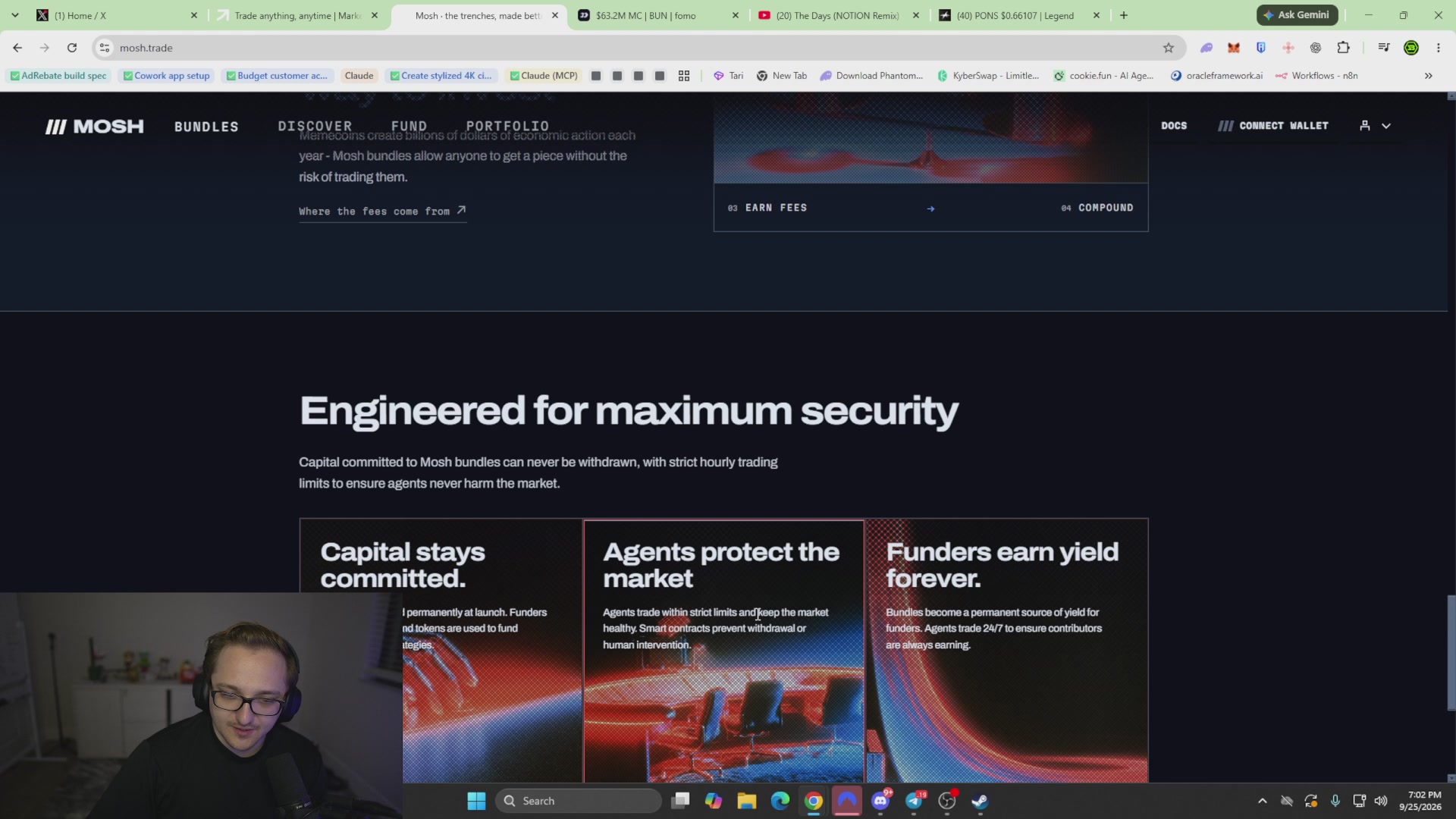Open Discord from the taskbar
The width and height of the screenshot is (1456, 819).
pos(880,801)
